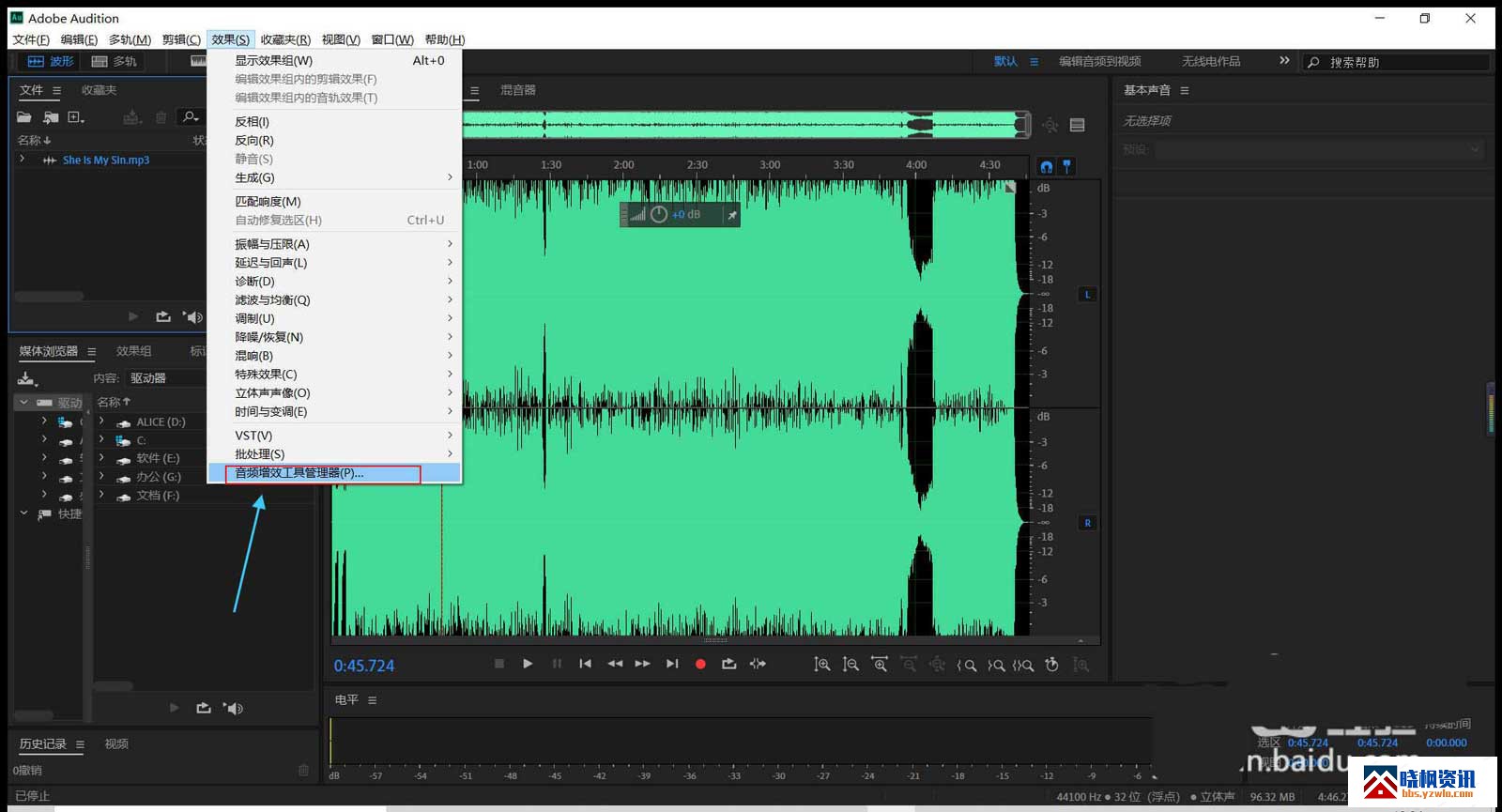Show more workspaces with double chevron

coord(1284,61)
